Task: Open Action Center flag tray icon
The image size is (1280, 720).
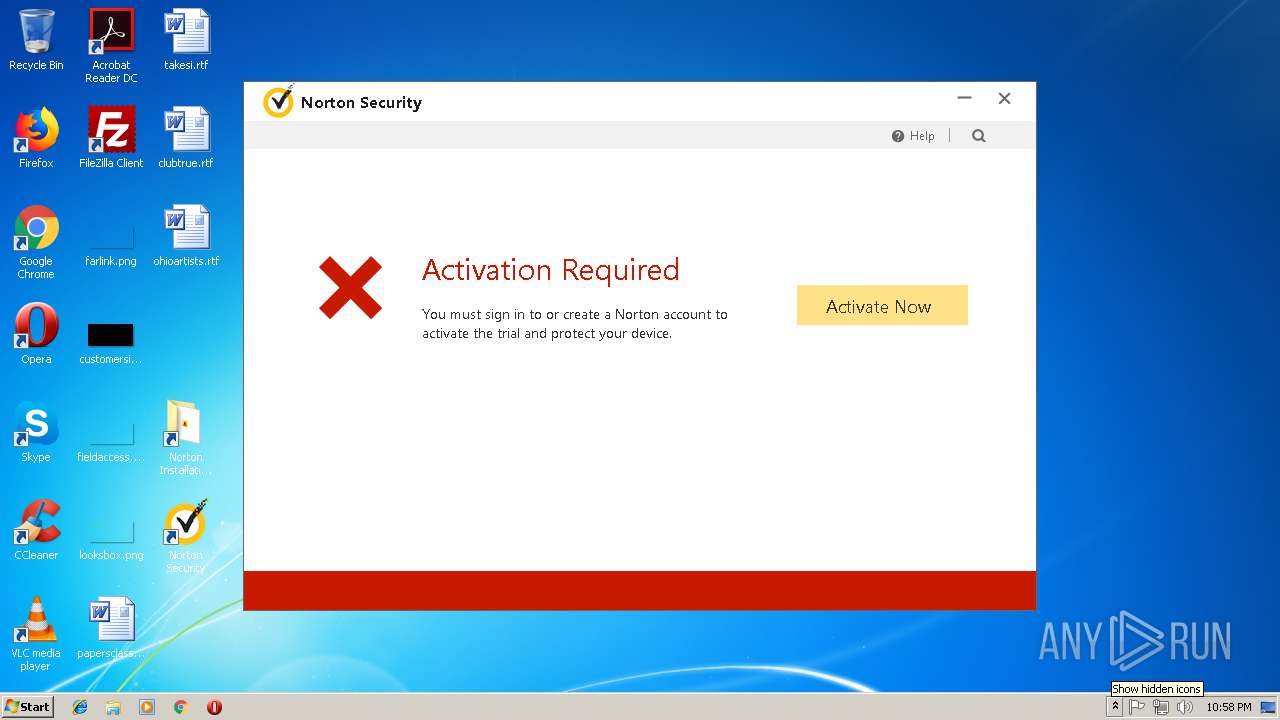Action: 1137,707
